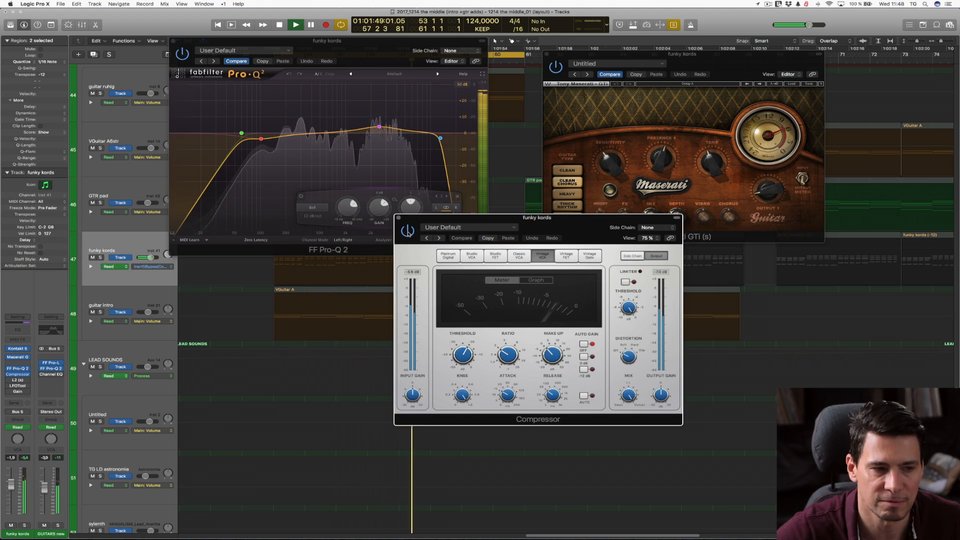The width and height of the screenshot is (960, 540).
Task: Click the Rewind transport button
Action: pos(246,25)
